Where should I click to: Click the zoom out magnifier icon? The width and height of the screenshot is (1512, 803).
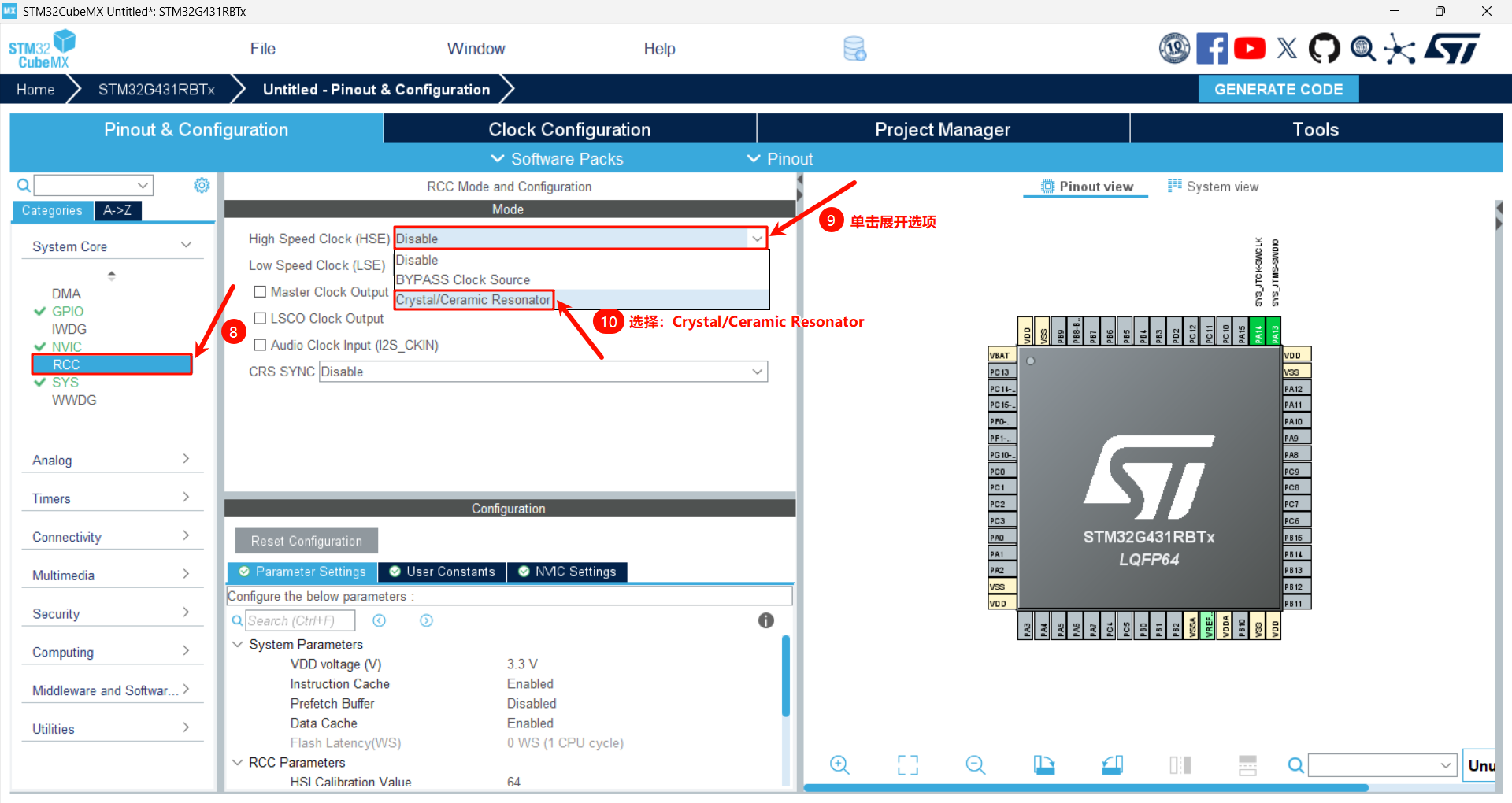(975, 765)
